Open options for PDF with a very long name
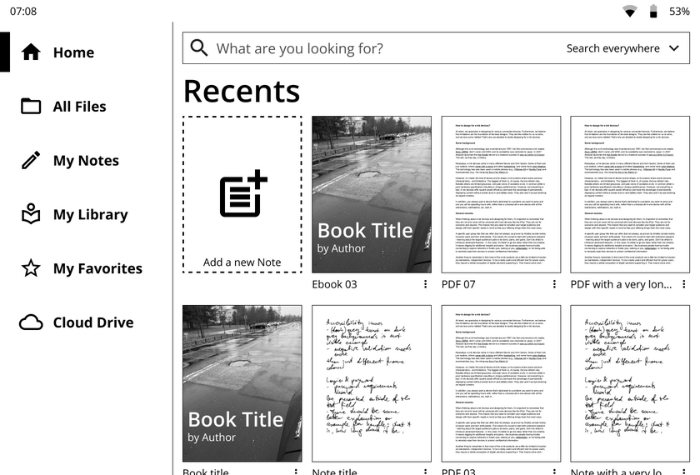The height and width of the screenshot is (475, 700). point(684,284)
